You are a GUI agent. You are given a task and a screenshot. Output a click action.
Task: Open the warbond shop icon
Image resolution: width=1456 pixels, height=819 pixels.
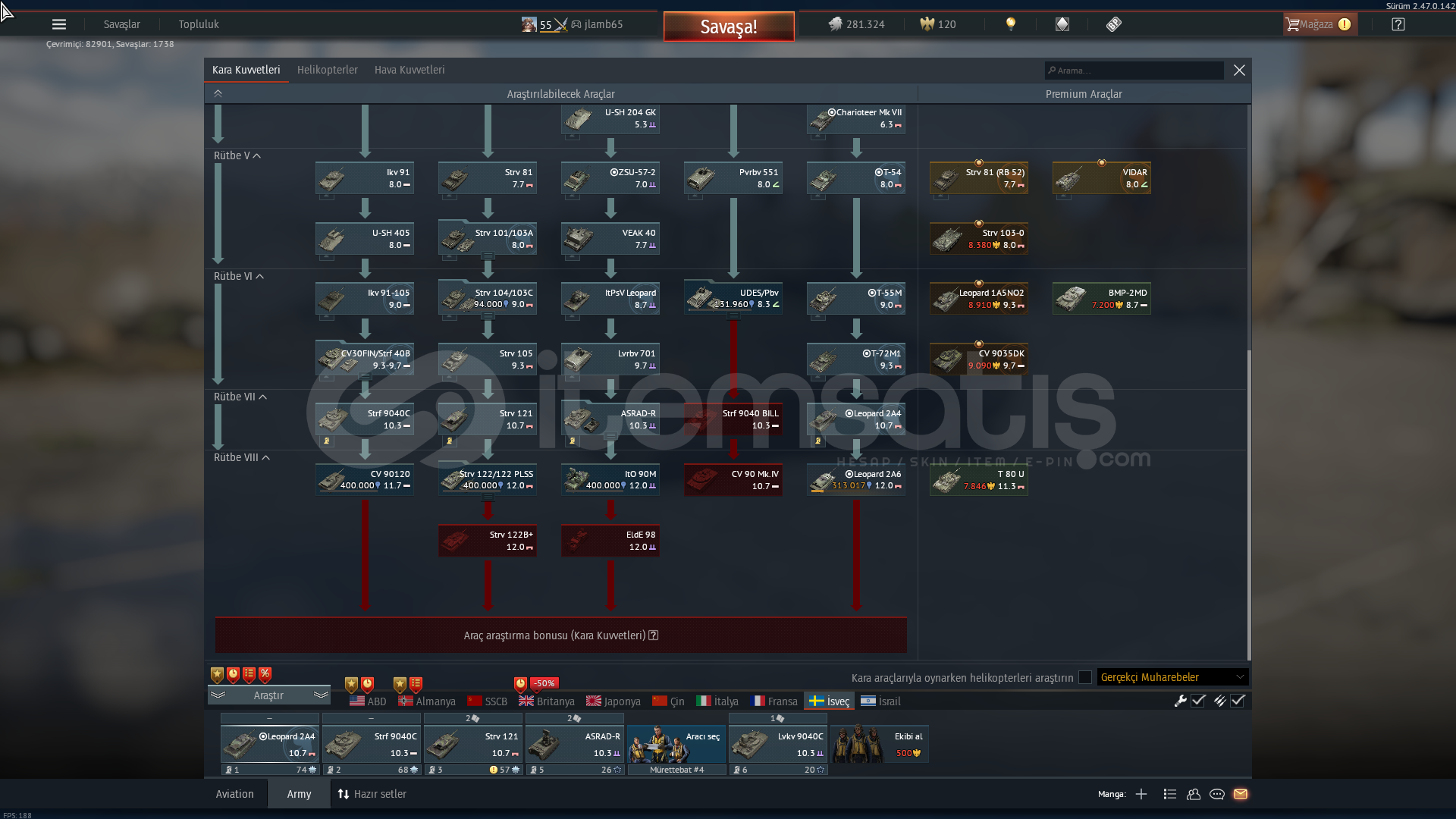pyautogui.click(x=1062, y=24)
